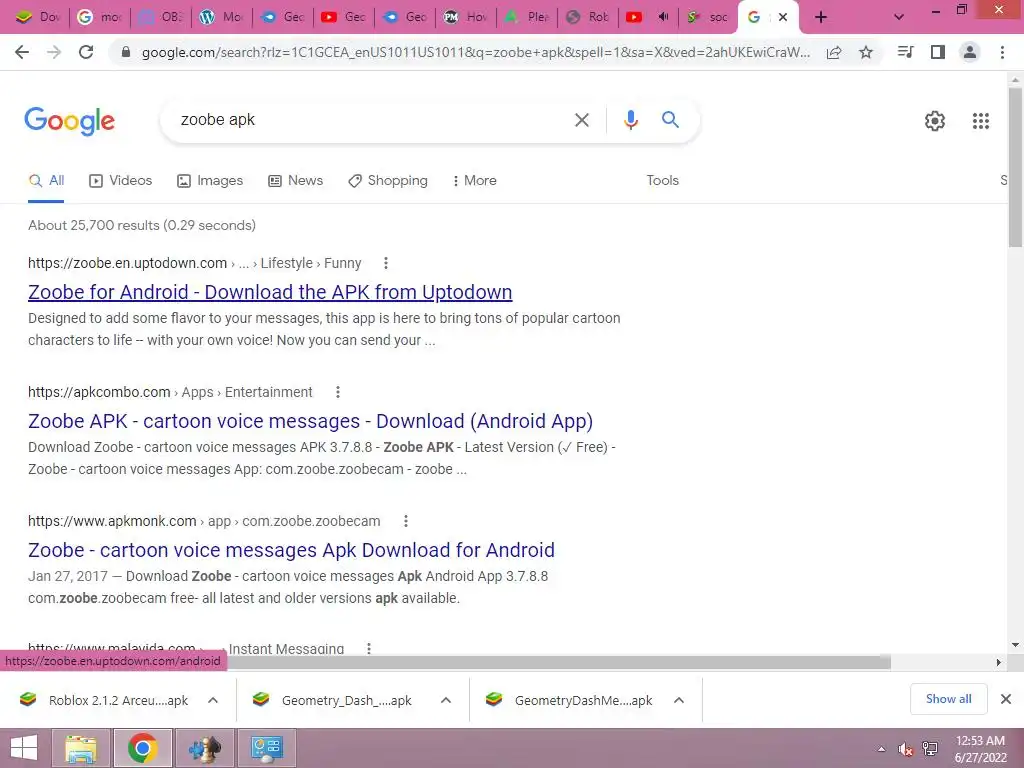1024x768 pixels.
Task: Open Chrome's three-dot menu
Action: (1002, 52)
